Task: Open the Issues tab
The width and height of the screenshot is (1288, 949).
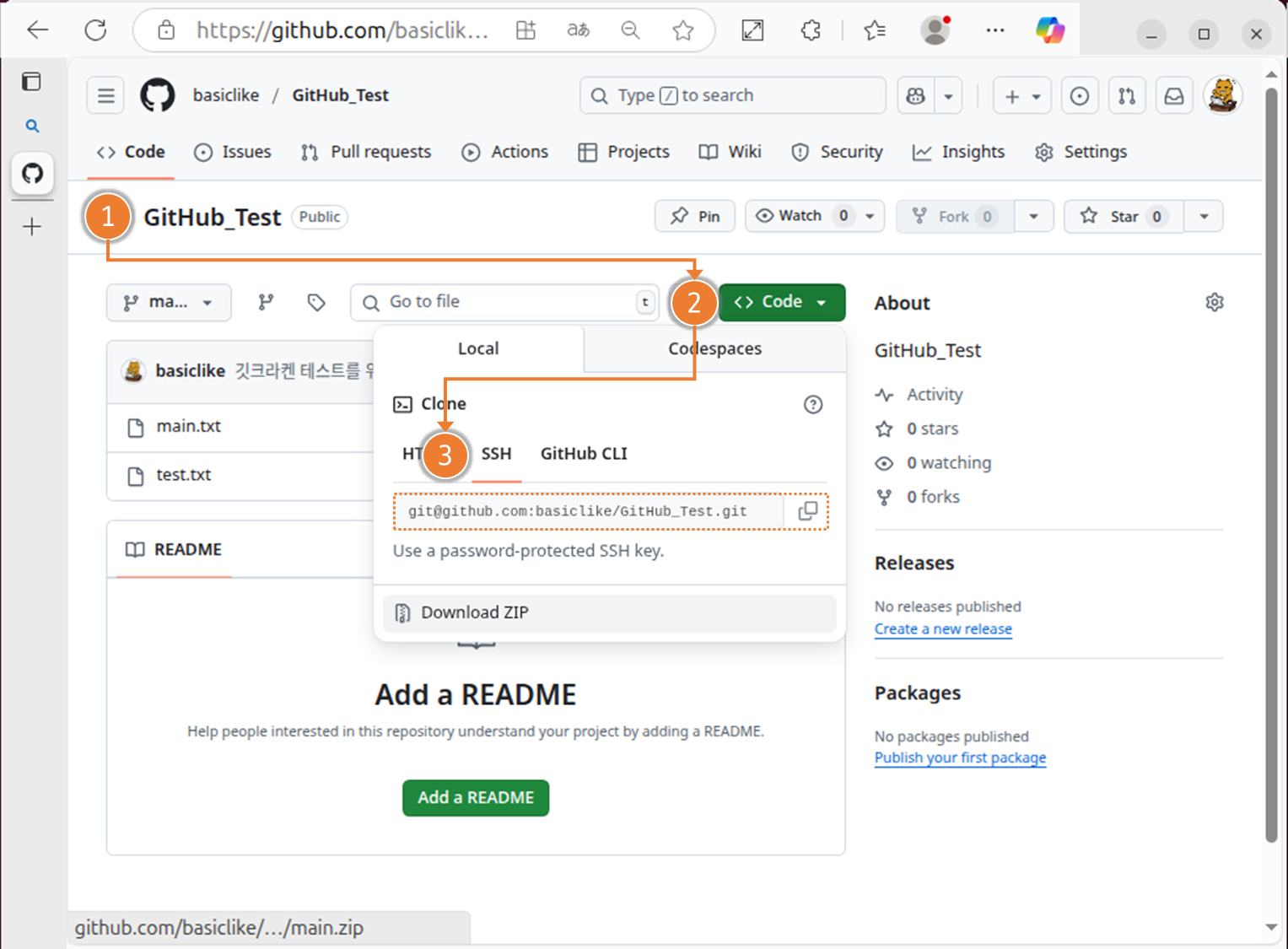Action: [x=233, y=152]
